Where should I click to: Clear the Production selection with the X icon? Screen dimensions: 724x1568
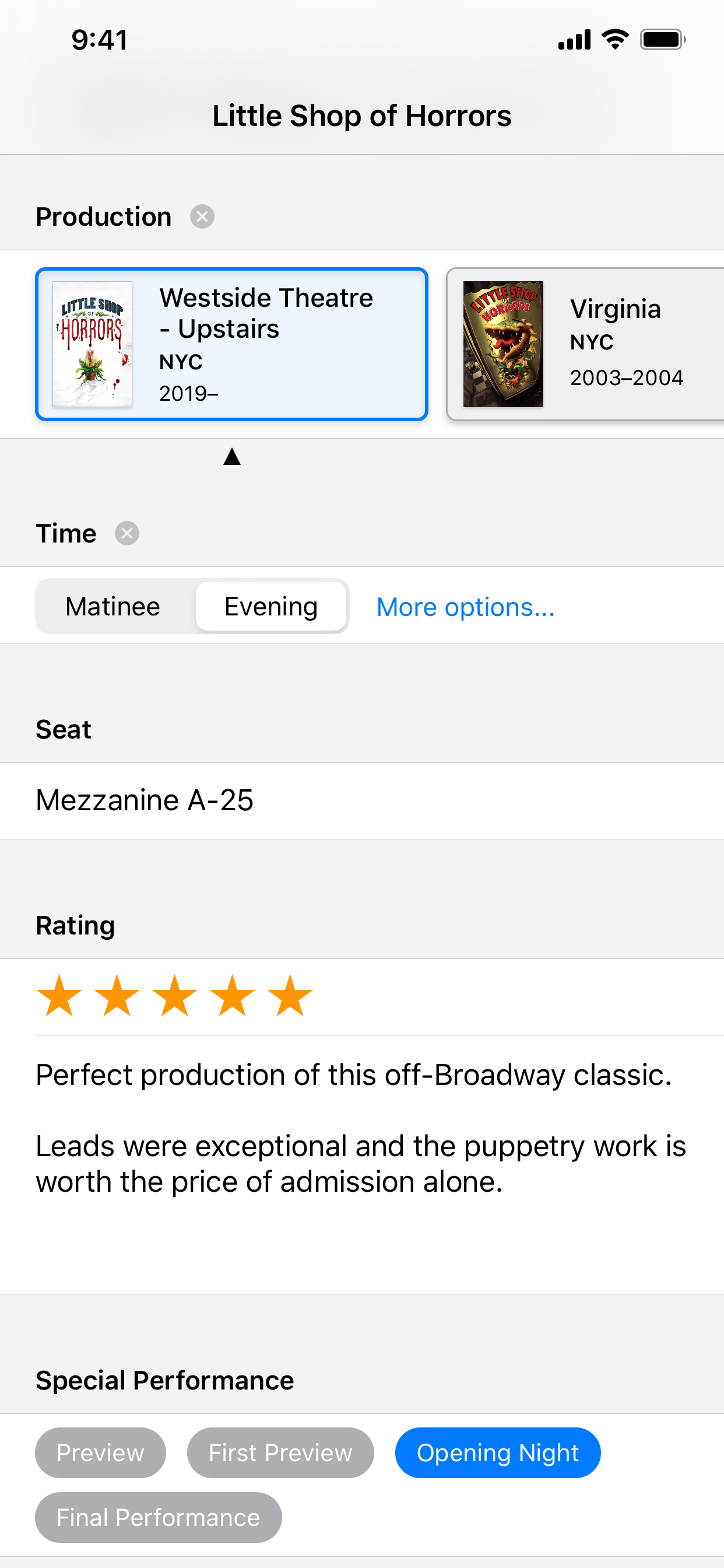[202, 216]
